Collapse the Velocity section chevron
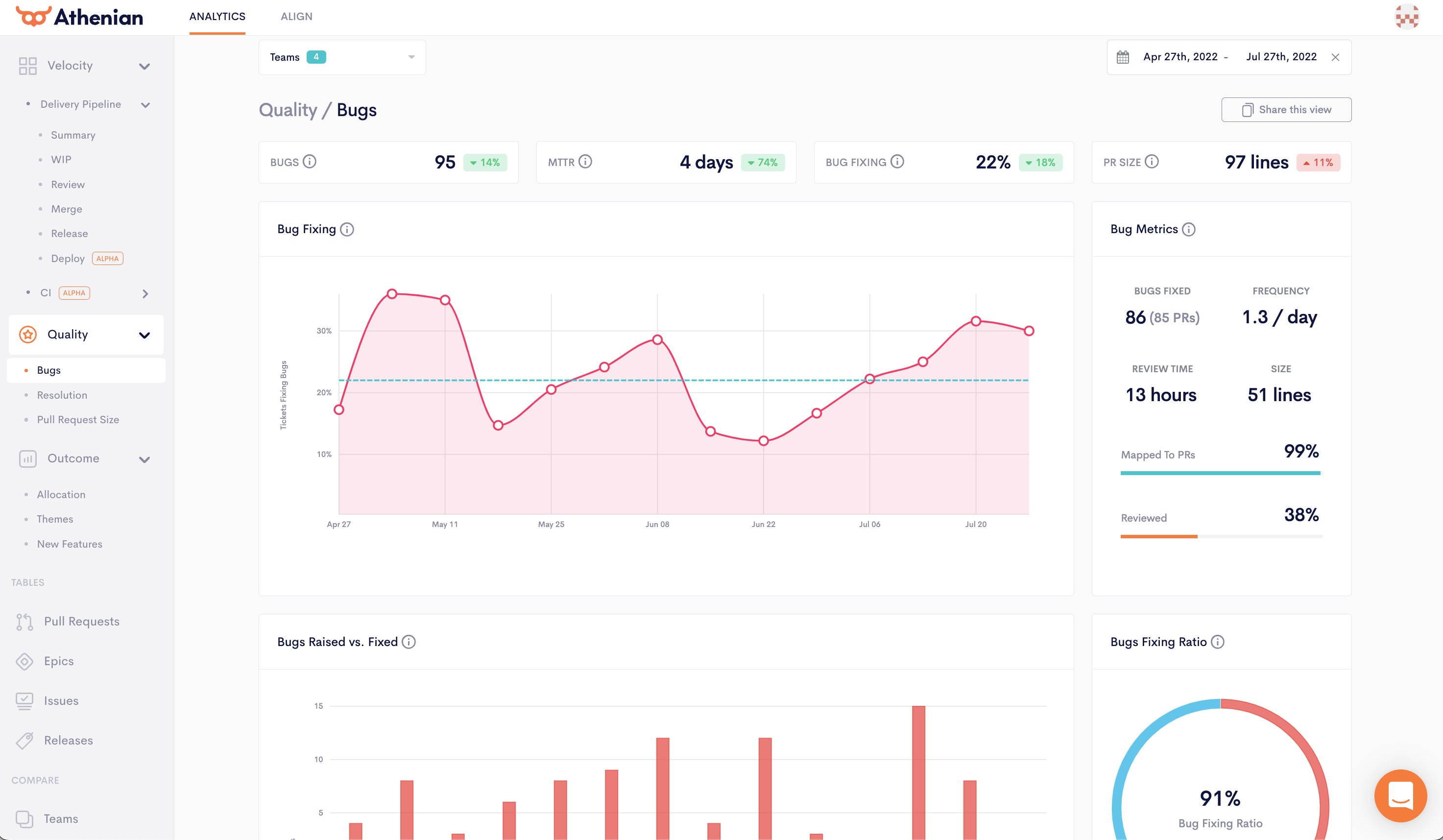This screenshot has width=1443, height=840. point(144,66)
